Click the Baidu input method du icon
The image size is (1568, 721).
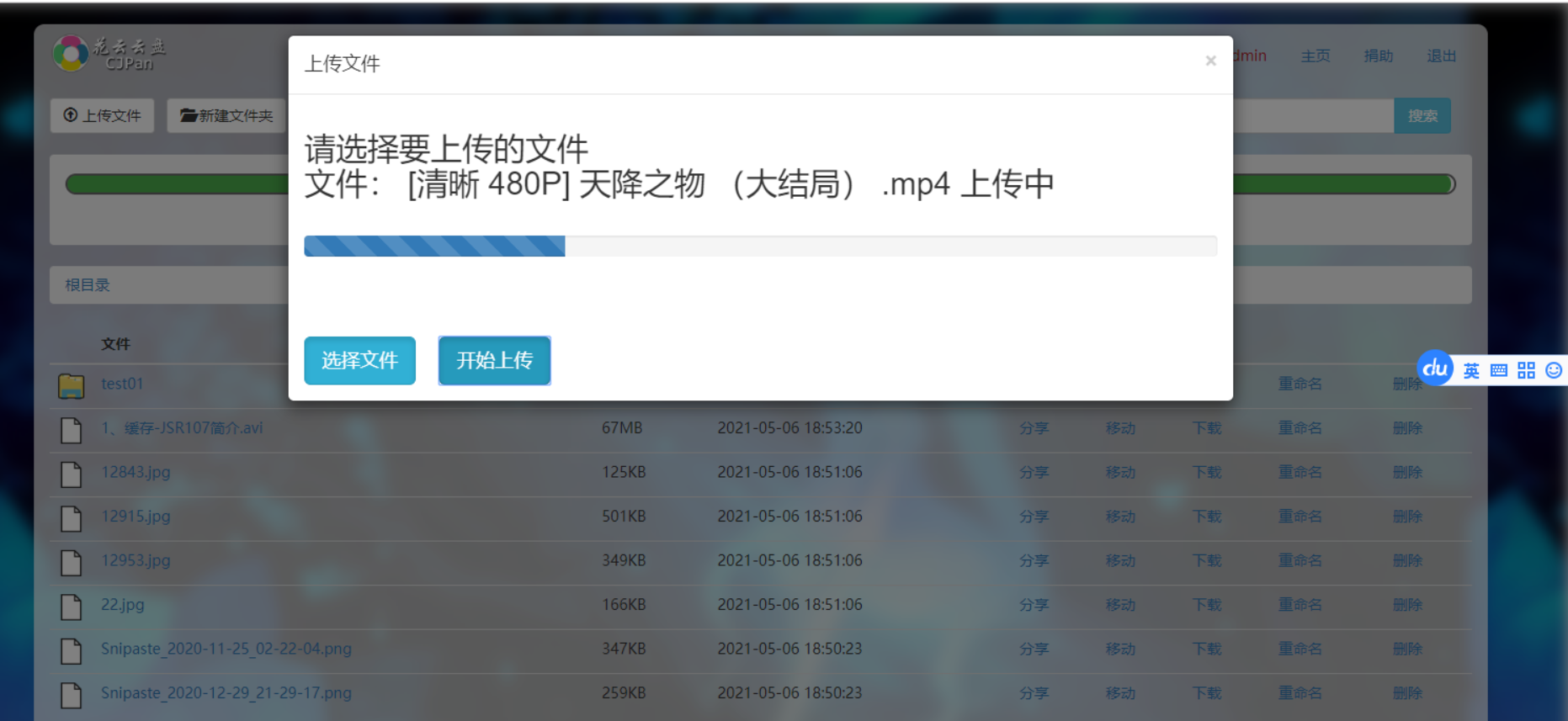(1436, 368)
